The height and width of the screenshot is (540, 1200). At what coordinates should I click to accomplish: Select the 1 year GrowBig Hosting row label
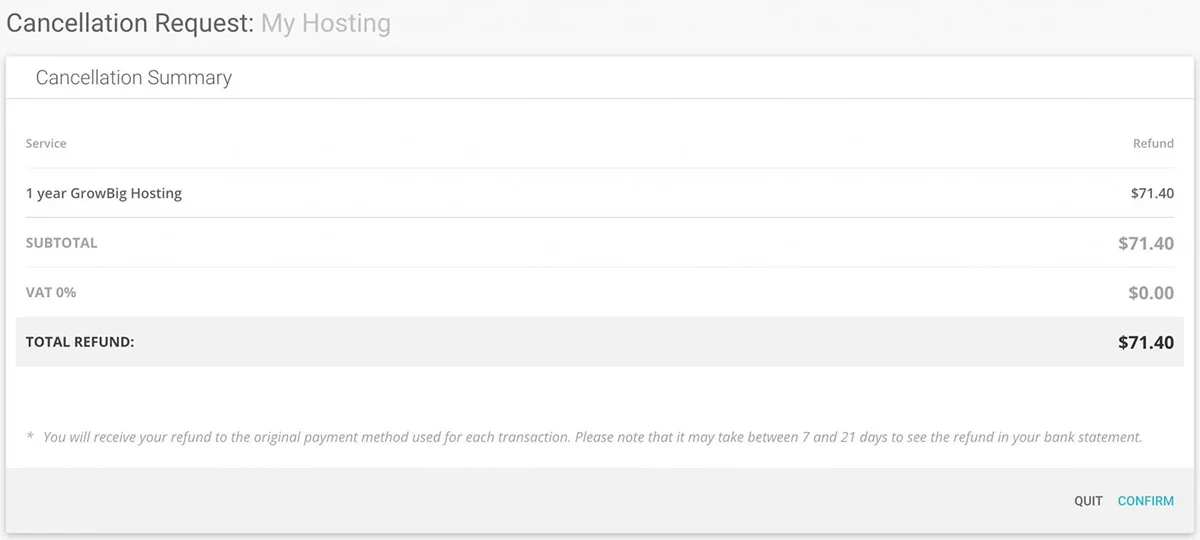pyautogui.click(x=104, y=193)
